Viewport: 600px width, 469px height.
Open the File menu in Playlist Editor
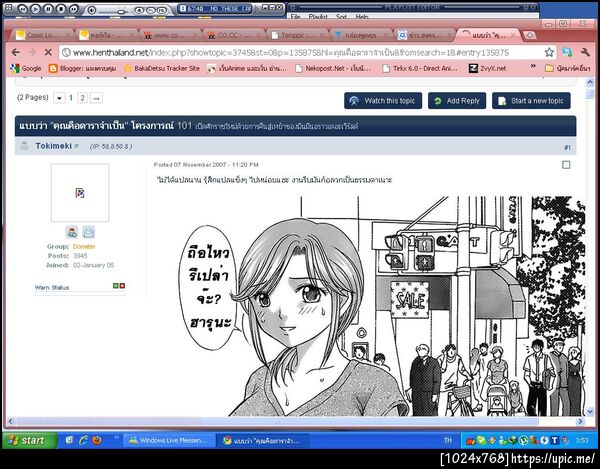coord(295,16)
